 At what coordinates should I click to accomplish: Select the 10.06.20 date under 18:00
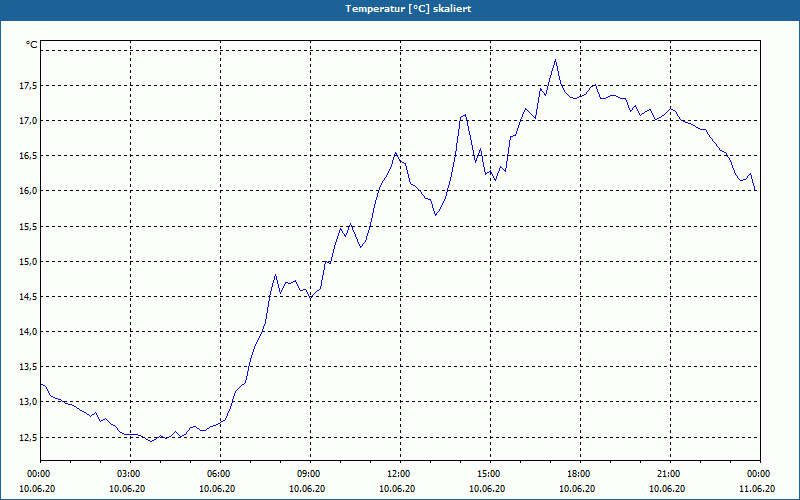coord(578,489)
